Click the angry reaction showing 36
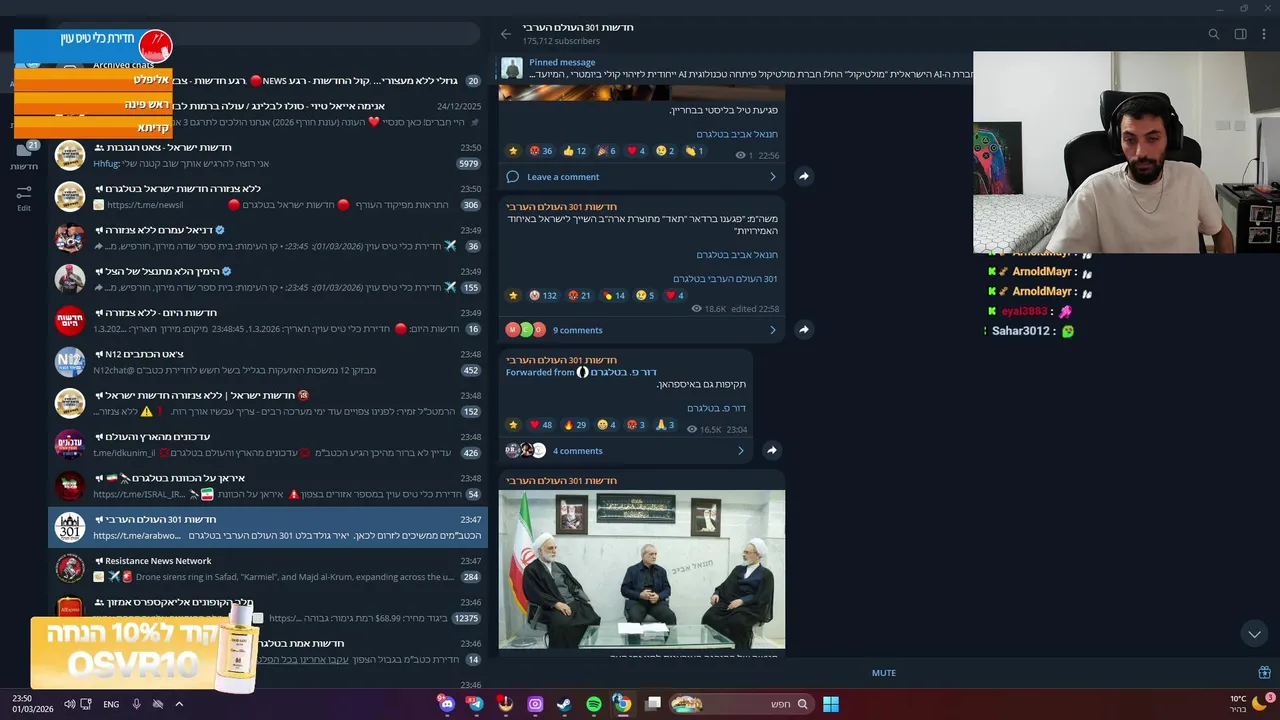1280x720 pixels. tap(540, 151)
